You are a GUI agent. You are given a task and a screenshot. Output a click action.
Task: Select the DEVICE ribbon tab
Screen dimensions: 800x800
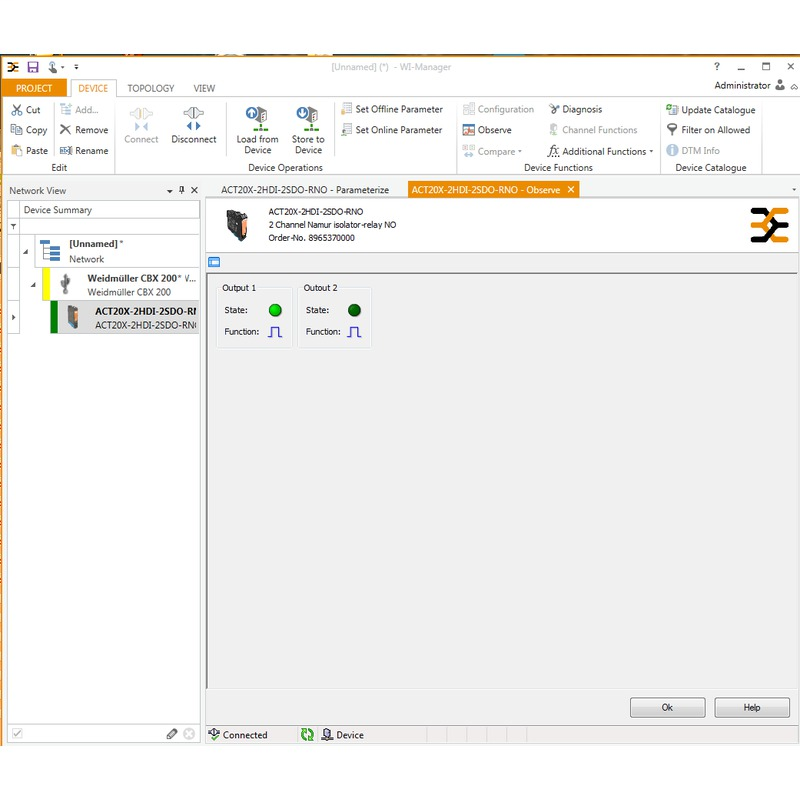coord(93,88)
